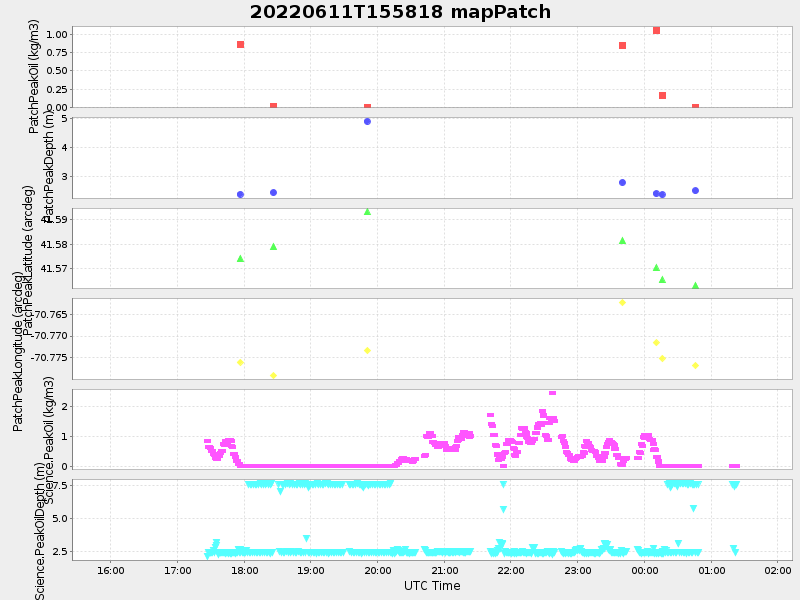Select yellow longitude diamond near 00:45
This screenshot has height=600, width=800.
tap(695, 365)
